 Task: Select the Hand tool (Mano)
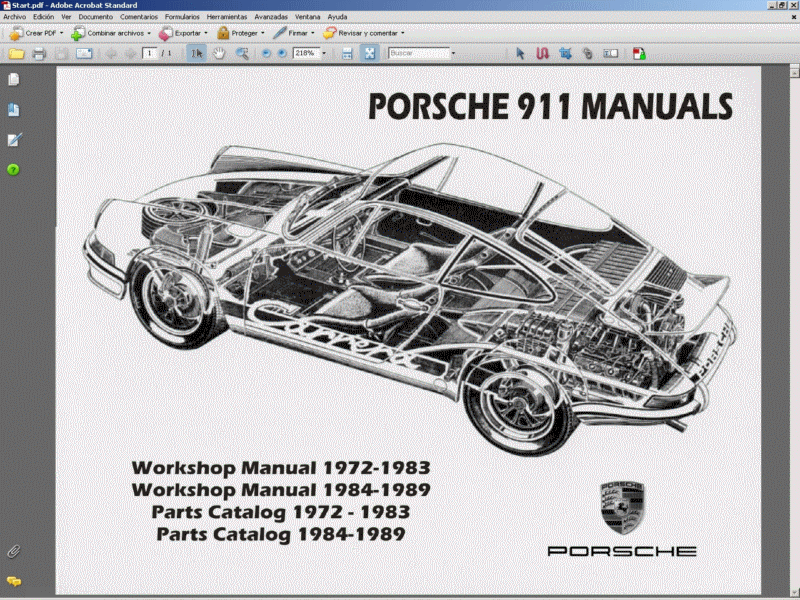click(x=220, y=54)
